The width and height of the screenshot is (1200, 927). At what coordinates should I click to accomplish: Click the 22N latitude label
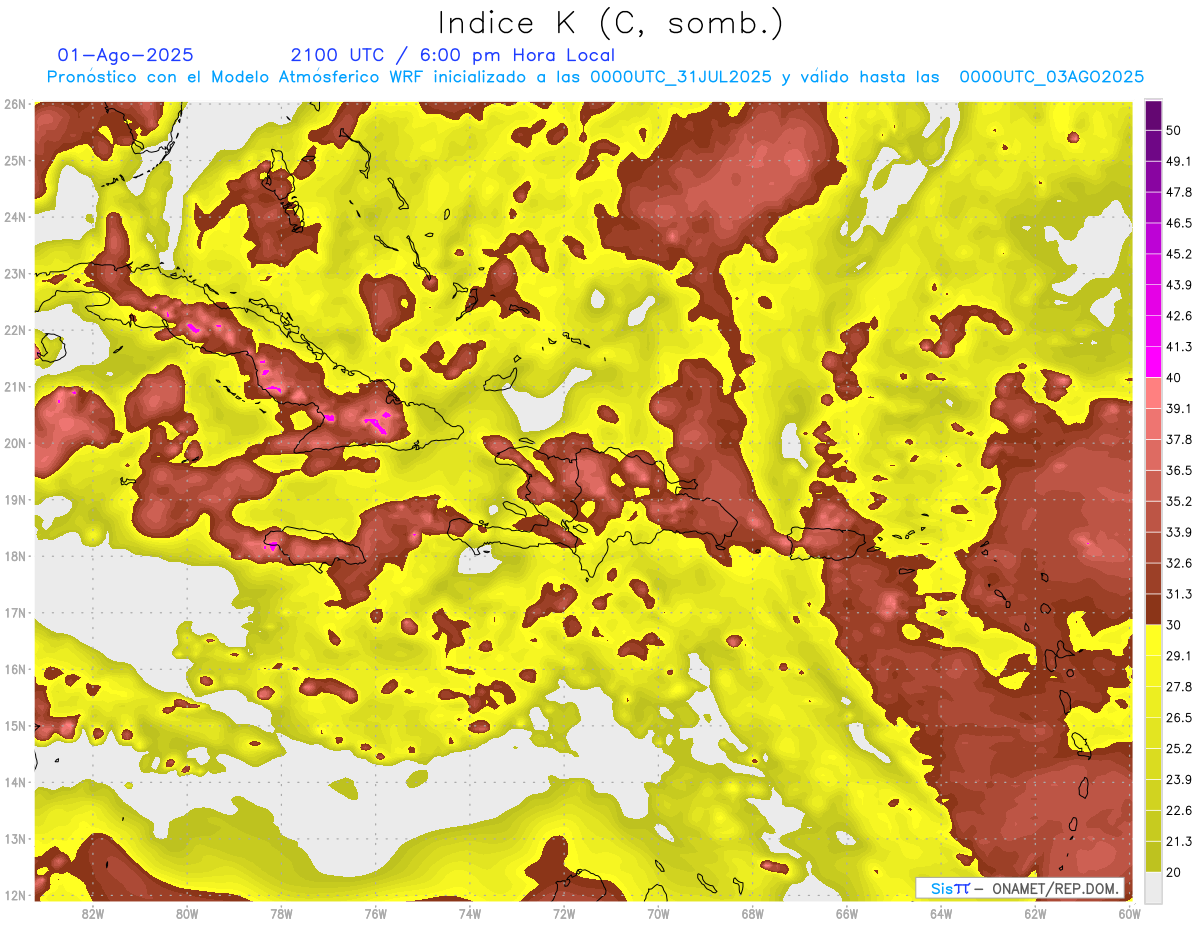pyautogui.click(x=14, y=330)
